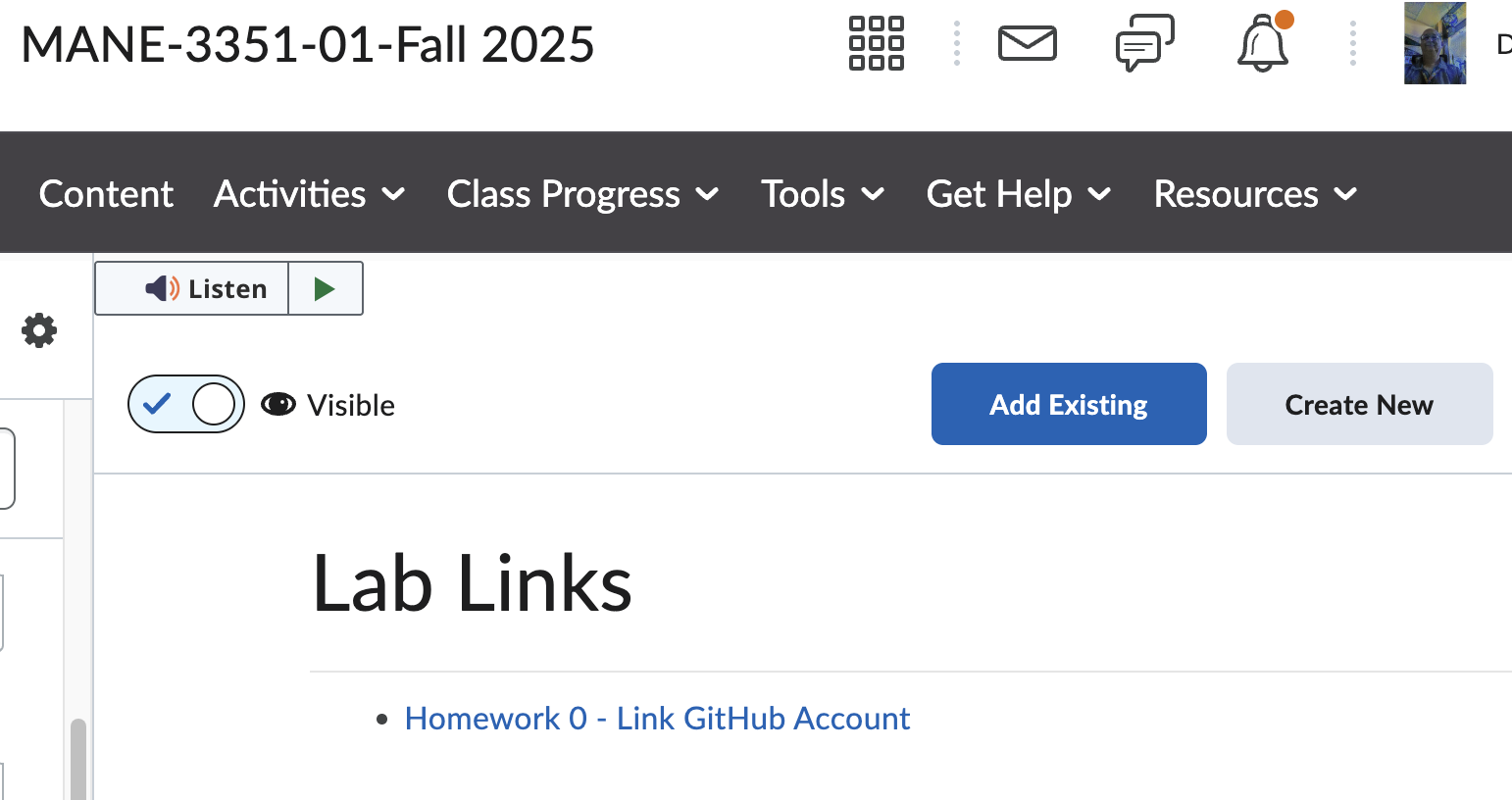Click the MANE-3351-01-Fall 2025 course title
The width and height of the screenshot is (1512, 800).
308,45
